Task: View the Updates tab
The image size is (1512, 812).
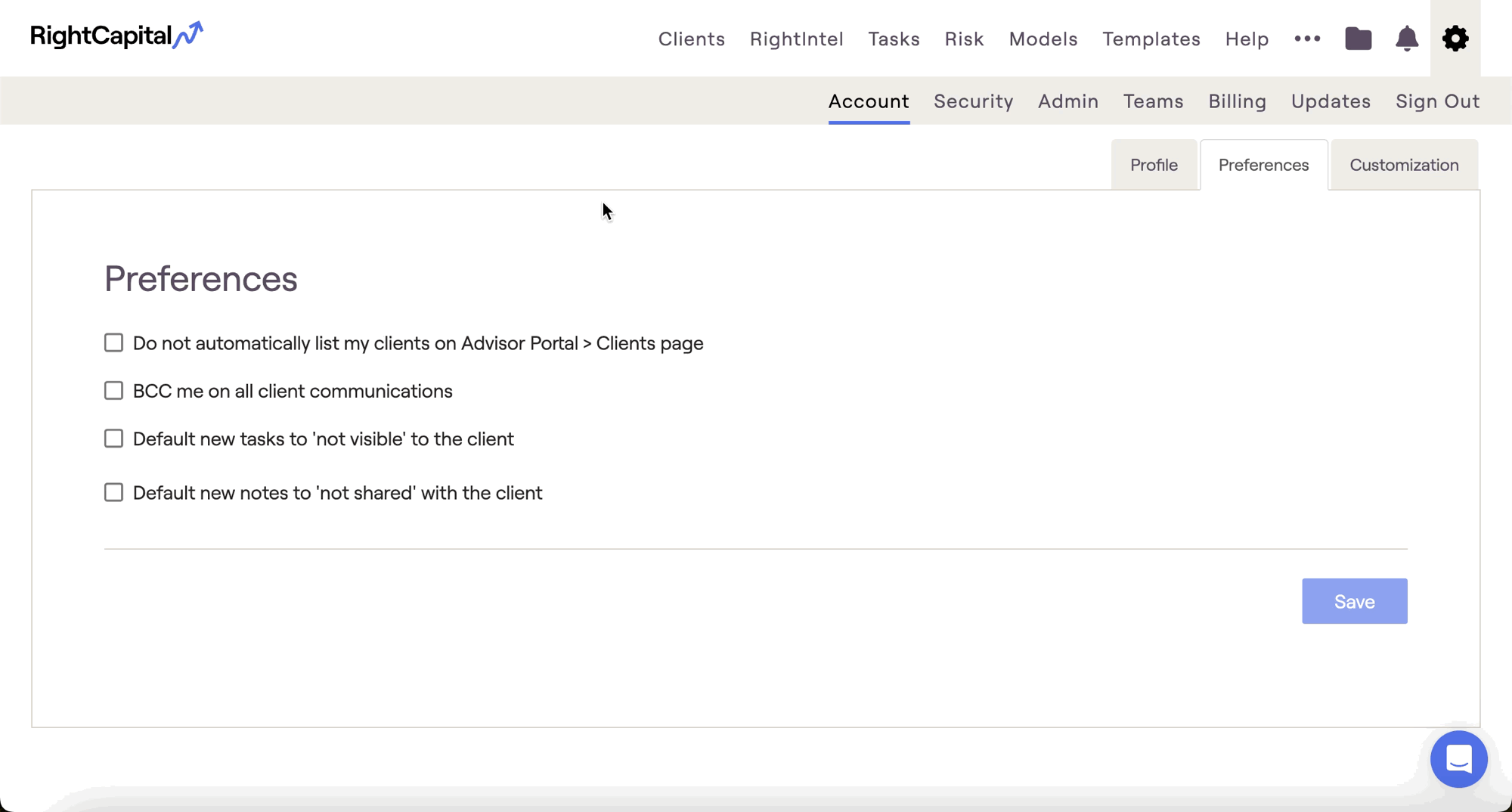Action: tap(1331, 101)
